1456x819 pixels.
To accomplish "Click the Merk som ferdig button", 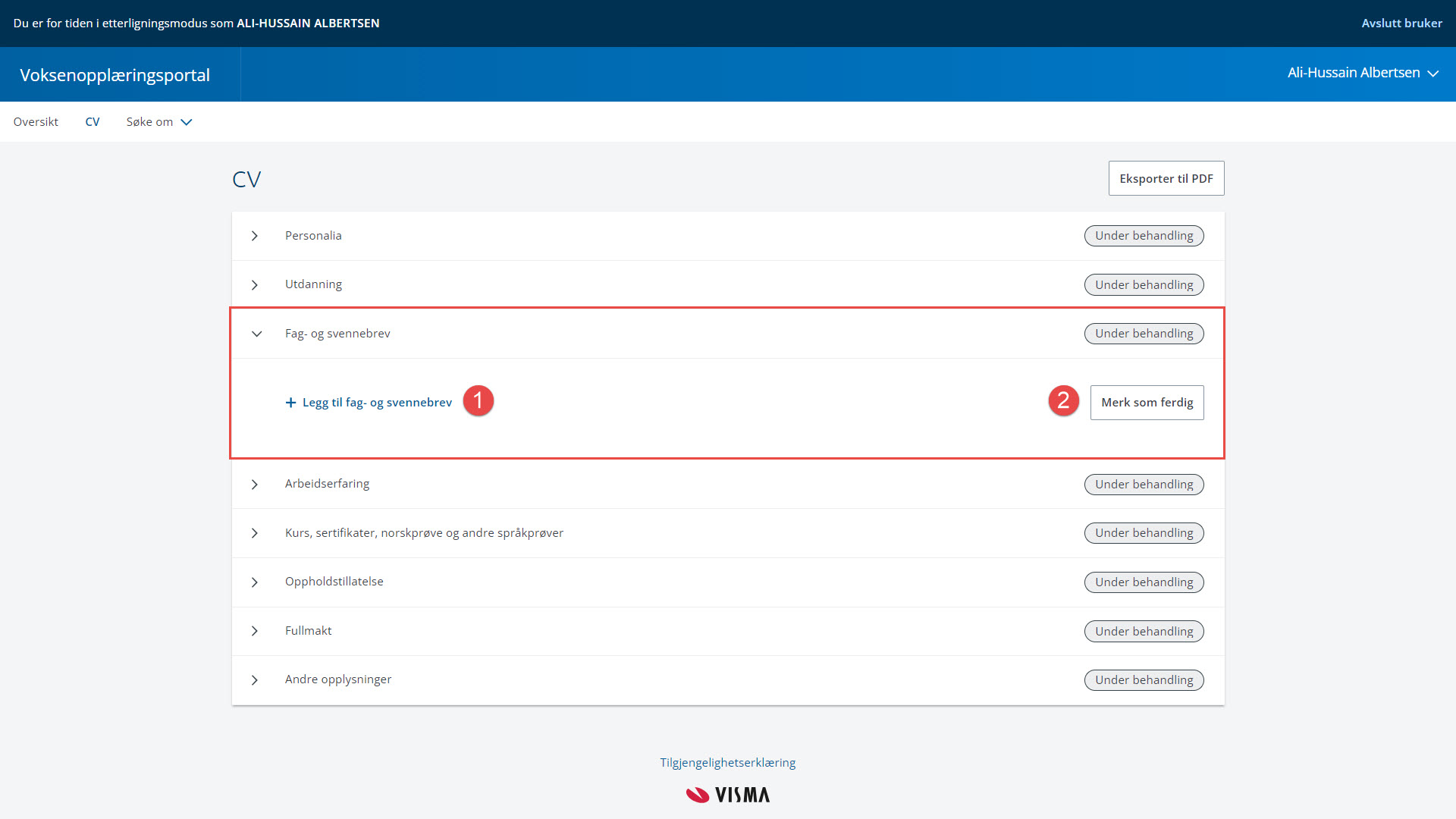I will point(1147,403).
